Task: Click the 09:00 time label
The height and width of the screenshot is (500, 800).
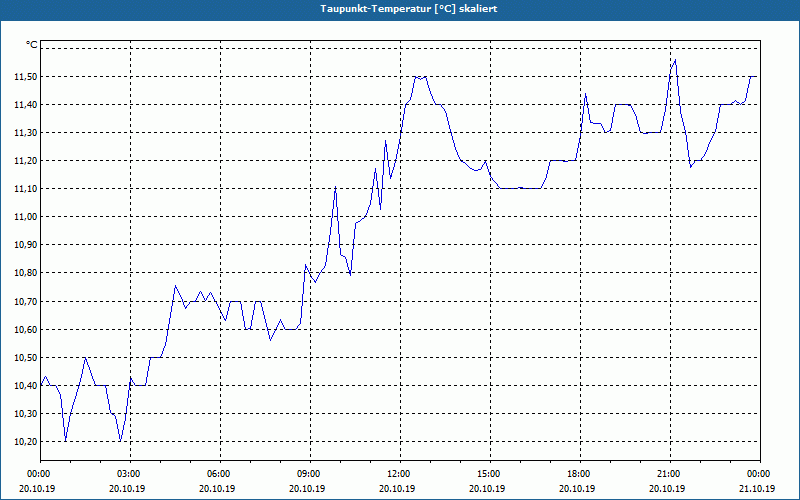Action: click(310, 474)
